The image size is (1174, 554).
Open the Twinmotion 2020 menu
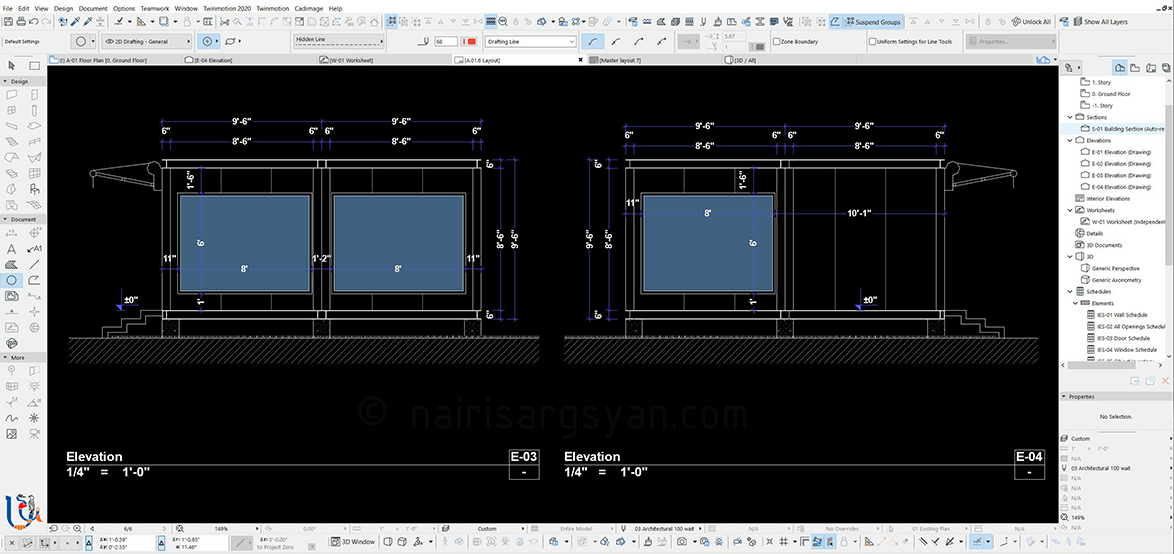(227, 7)
